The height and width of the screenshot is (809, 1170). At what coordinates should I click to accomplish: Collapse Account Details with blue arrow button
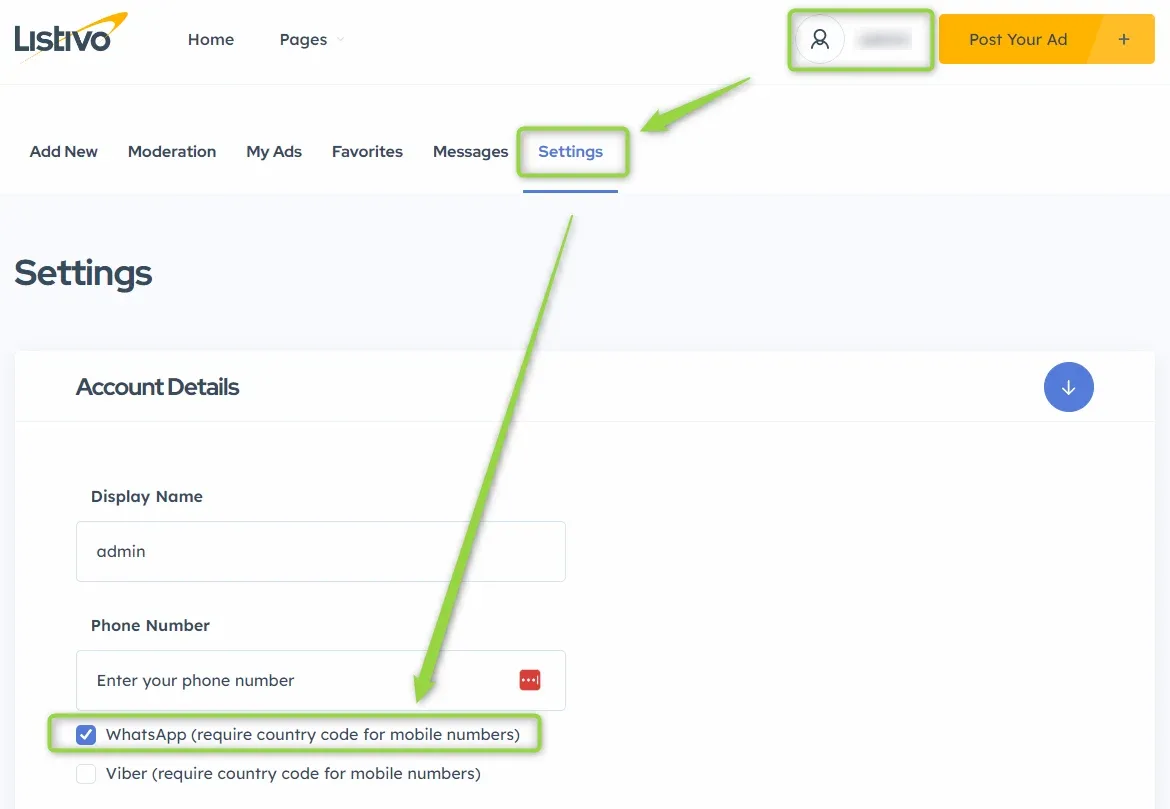1069,387
